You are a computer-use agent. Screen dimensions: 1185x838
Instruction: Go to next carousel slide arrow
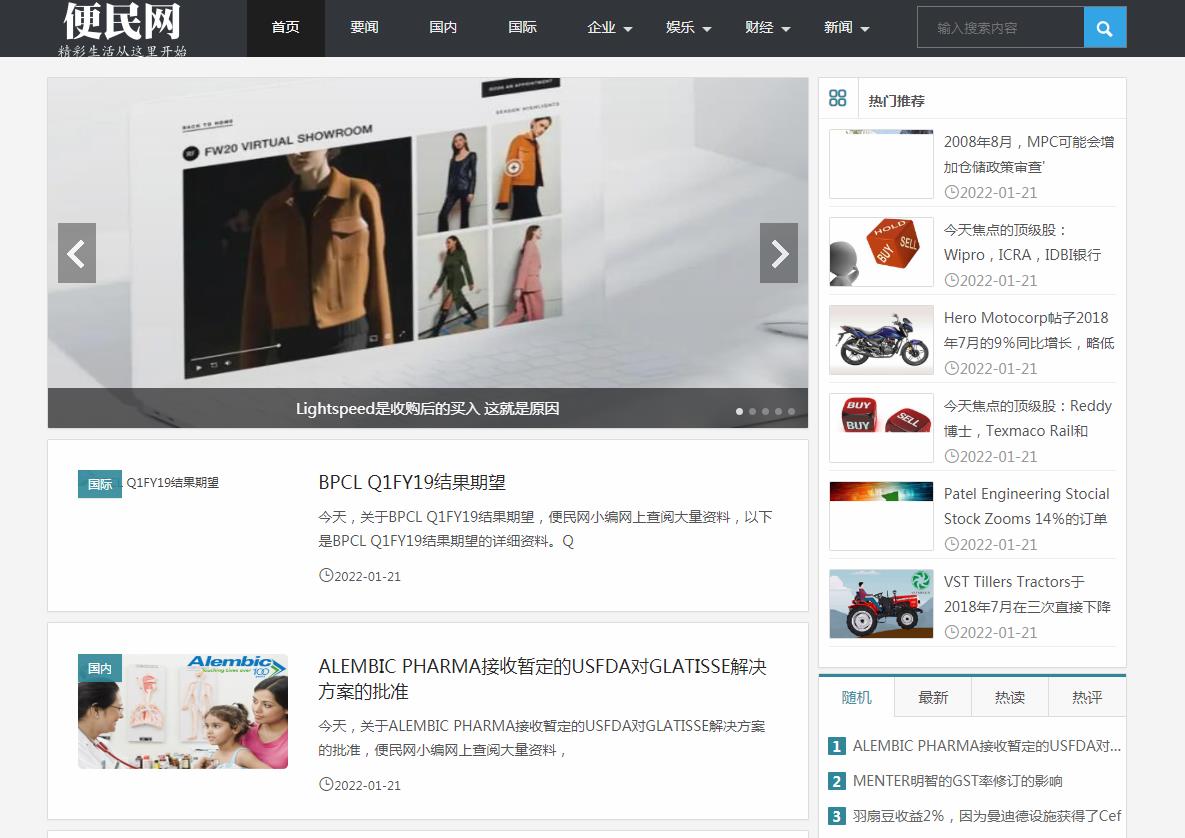coord(779,253)
